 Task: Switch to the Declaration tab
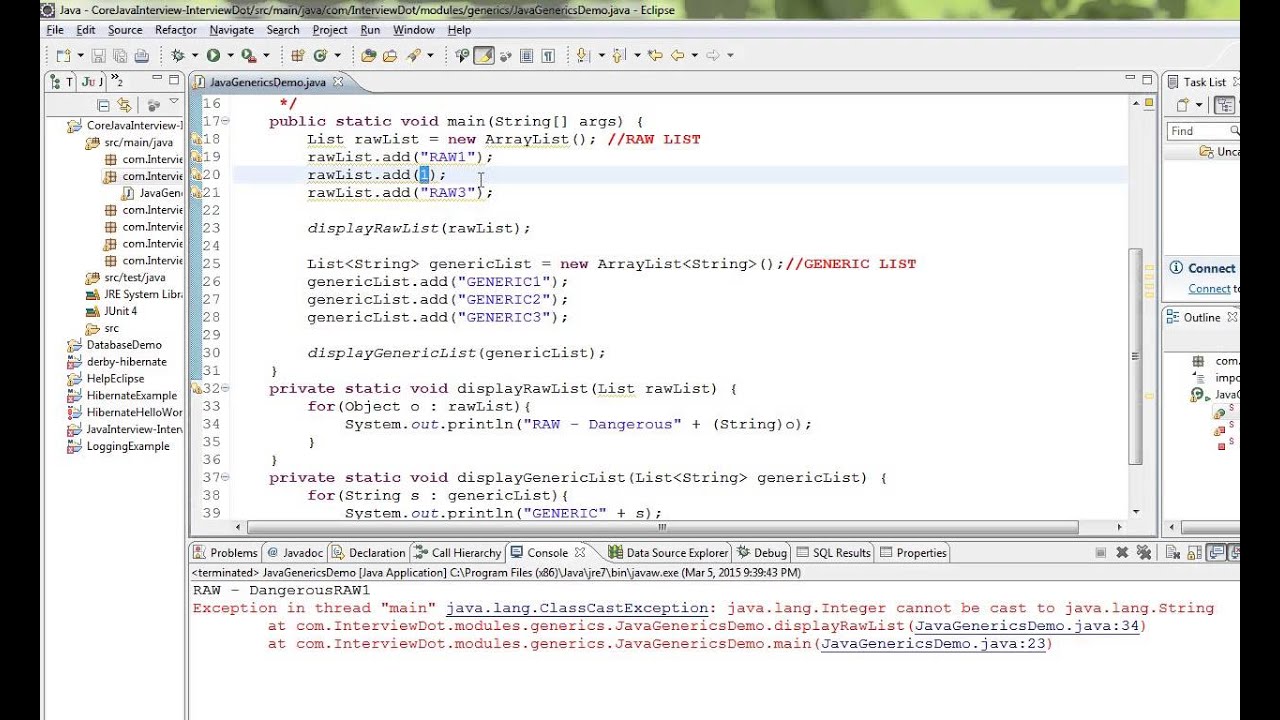click(368, 552)
